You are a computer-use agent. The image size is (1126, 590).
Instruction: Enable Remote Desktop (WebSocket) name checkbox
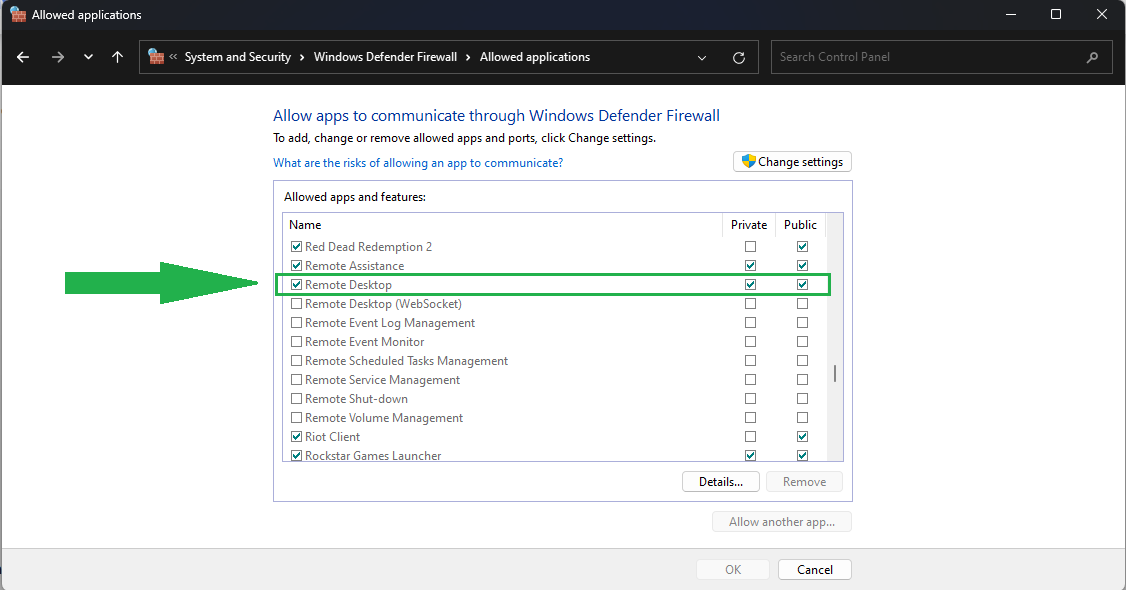[296, 304]
